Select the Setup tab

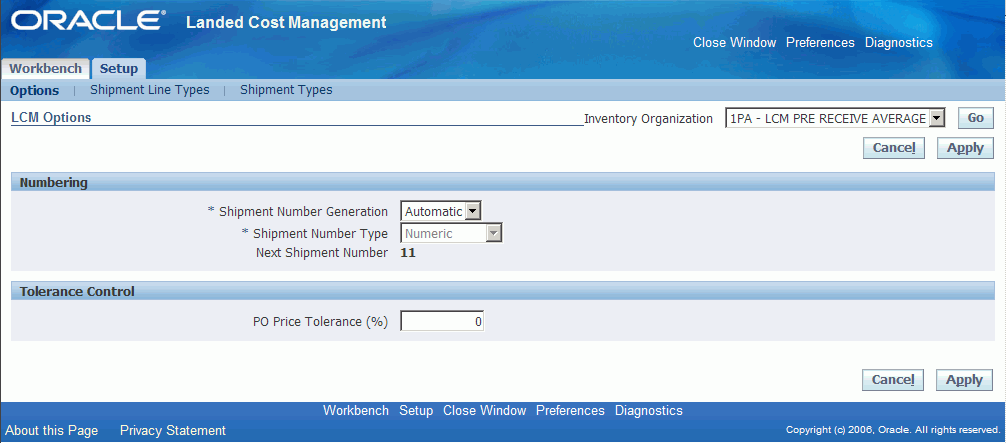click(x=119, y=69)
